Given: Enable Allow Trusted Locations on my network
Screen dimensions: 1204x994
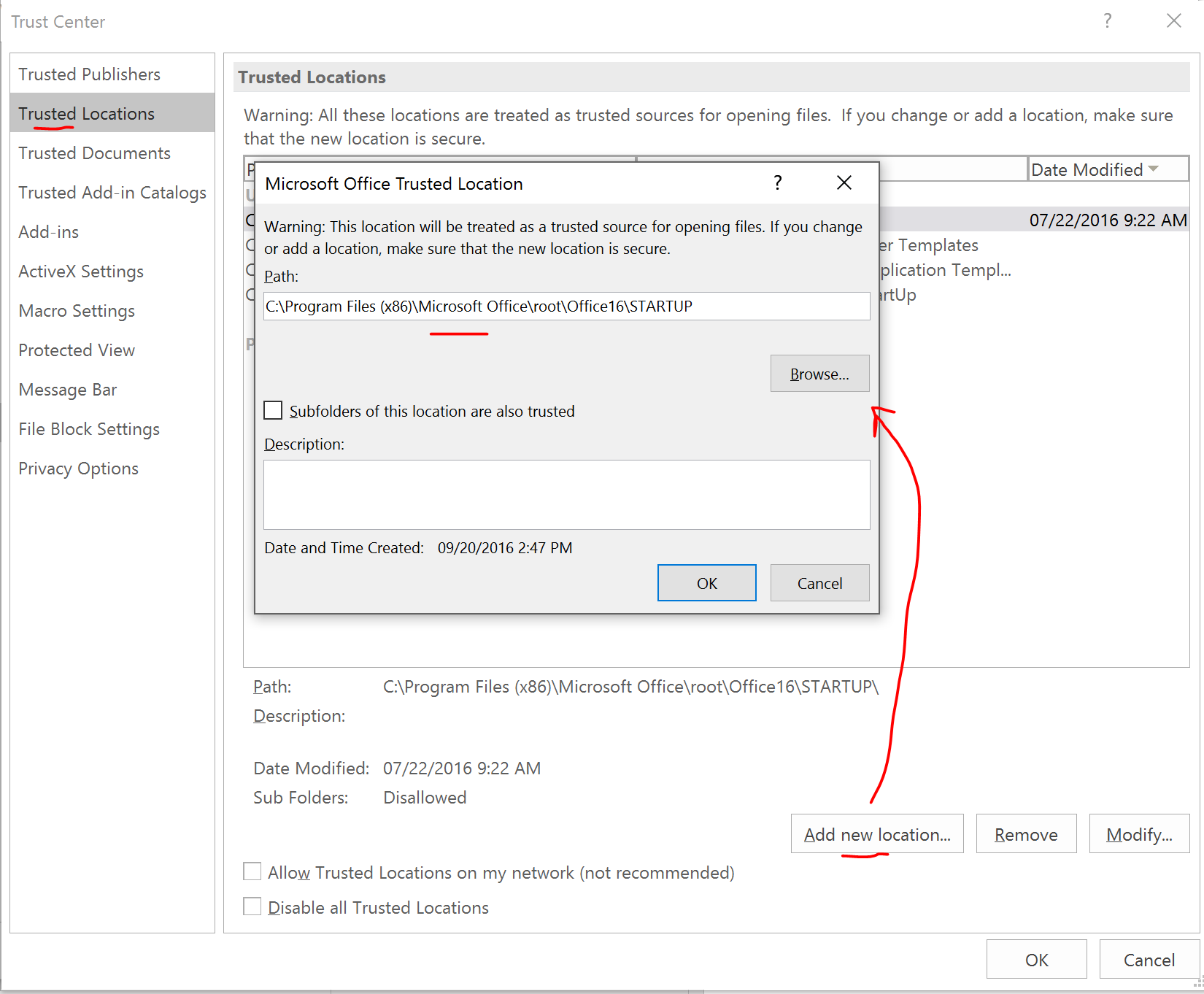Looking at the screenshot, I should pos(252,871).
